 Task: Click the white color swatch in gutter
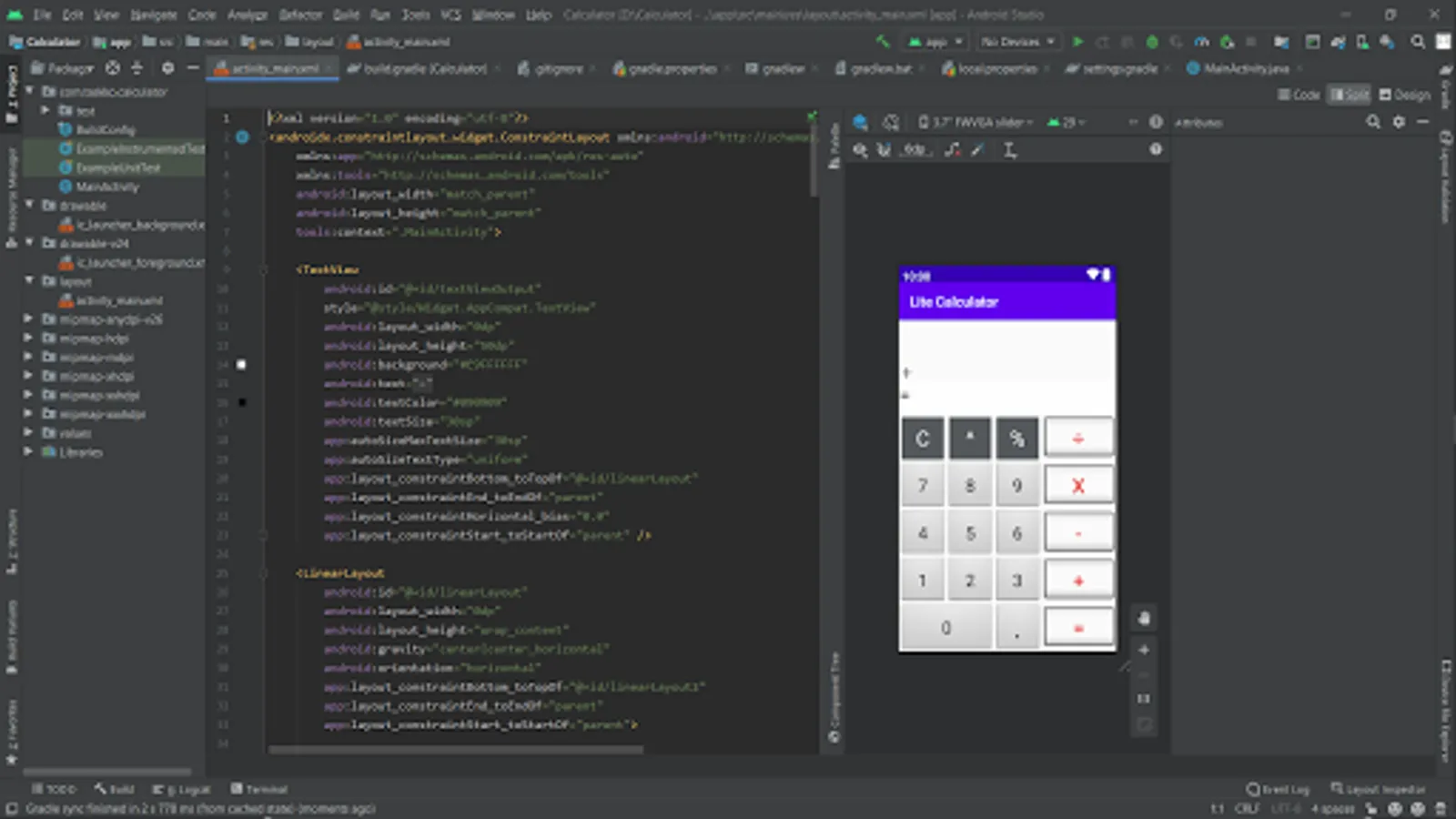pyautogui.click(x=241, y=364)
